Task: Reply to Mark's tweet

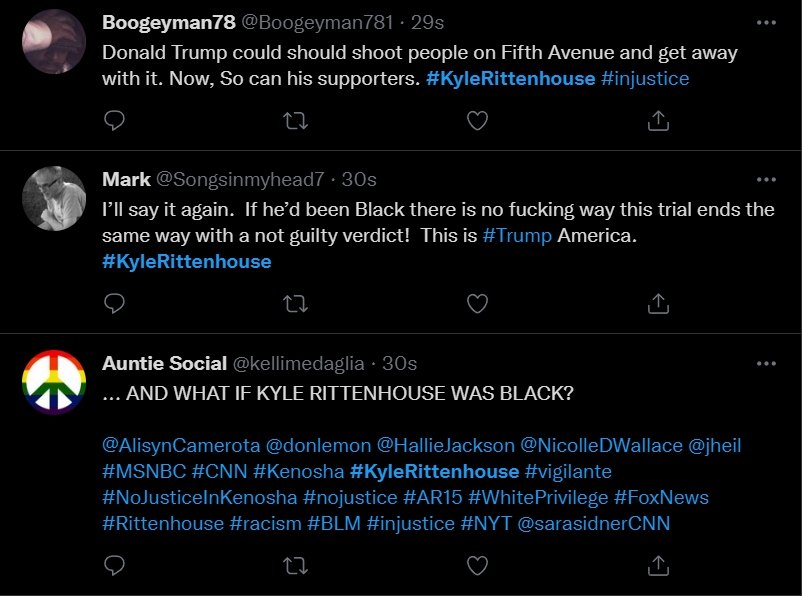Action: [x=115, y=302]
